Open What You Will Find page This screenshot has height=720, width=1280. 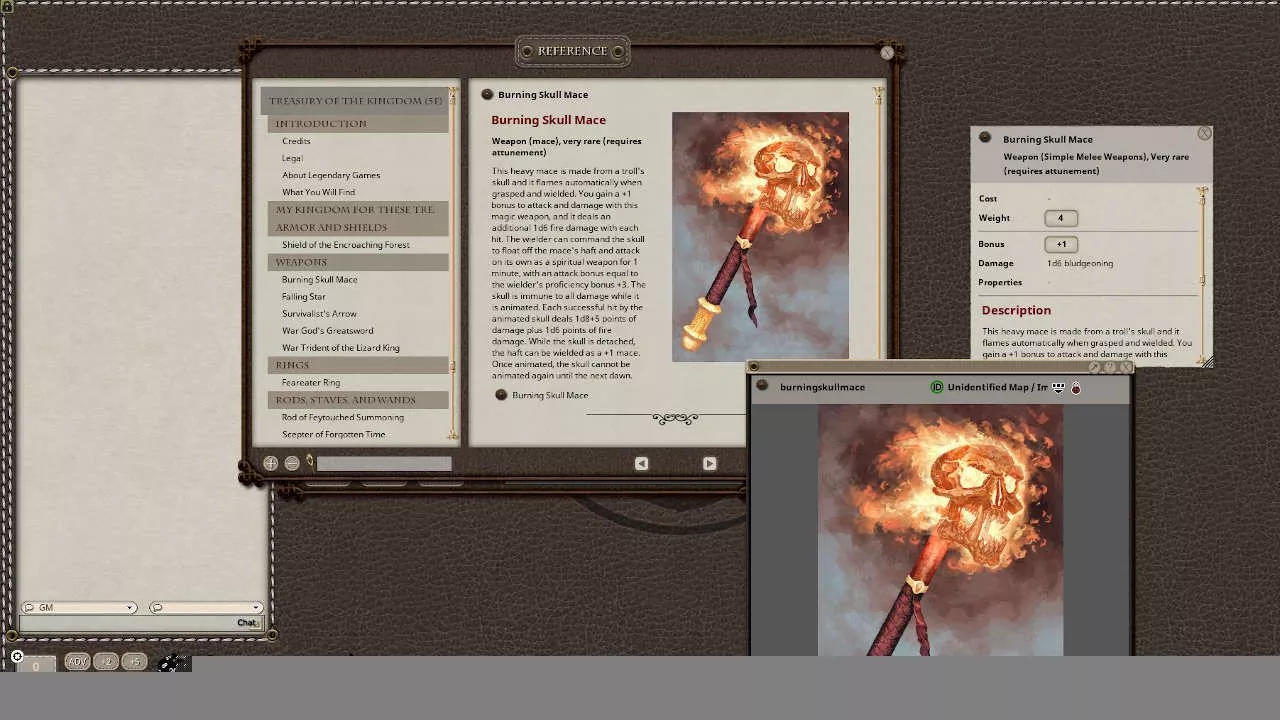pos(318,192)
